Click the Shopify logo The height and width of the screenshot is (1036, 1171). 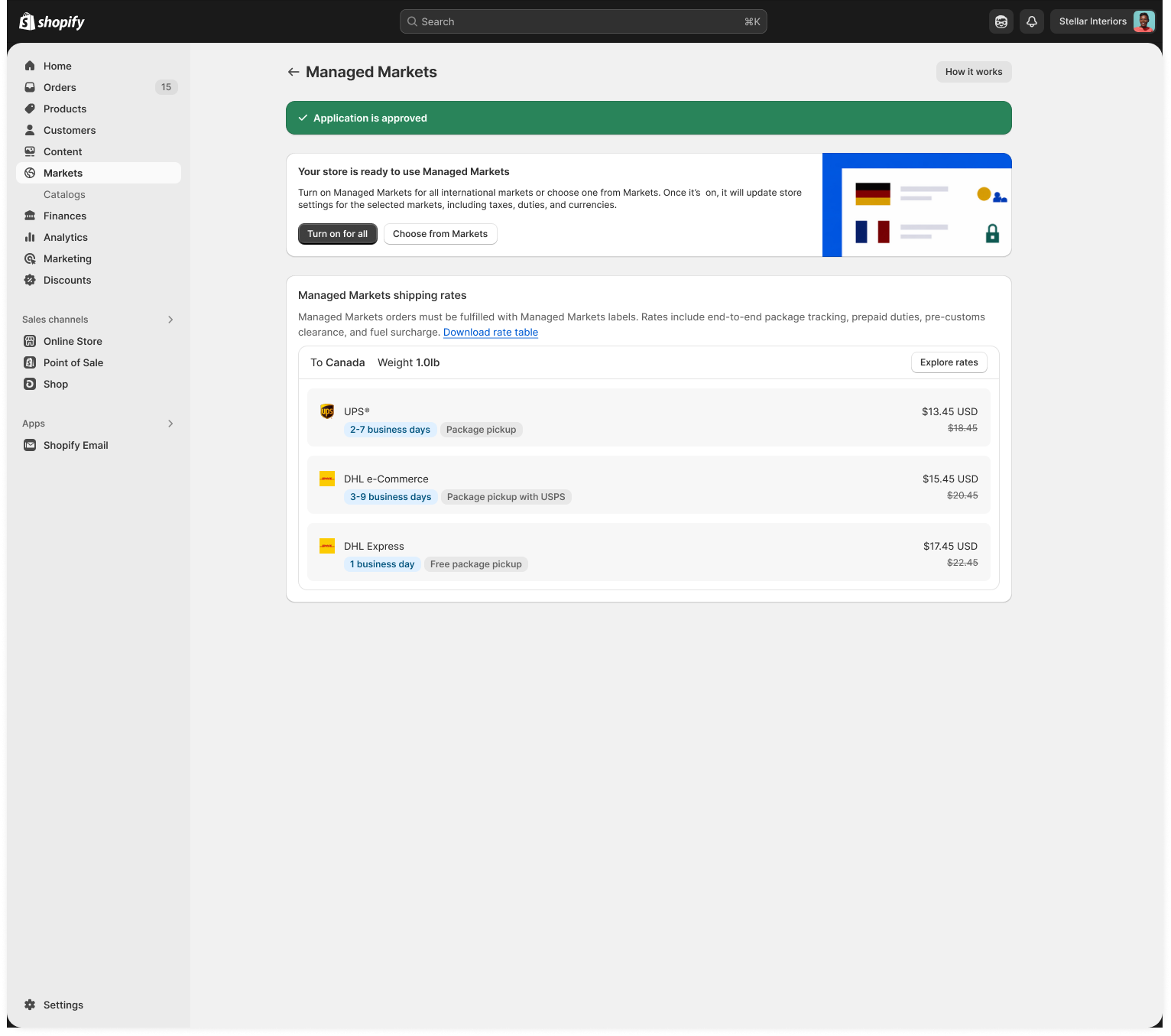(52, 21)
